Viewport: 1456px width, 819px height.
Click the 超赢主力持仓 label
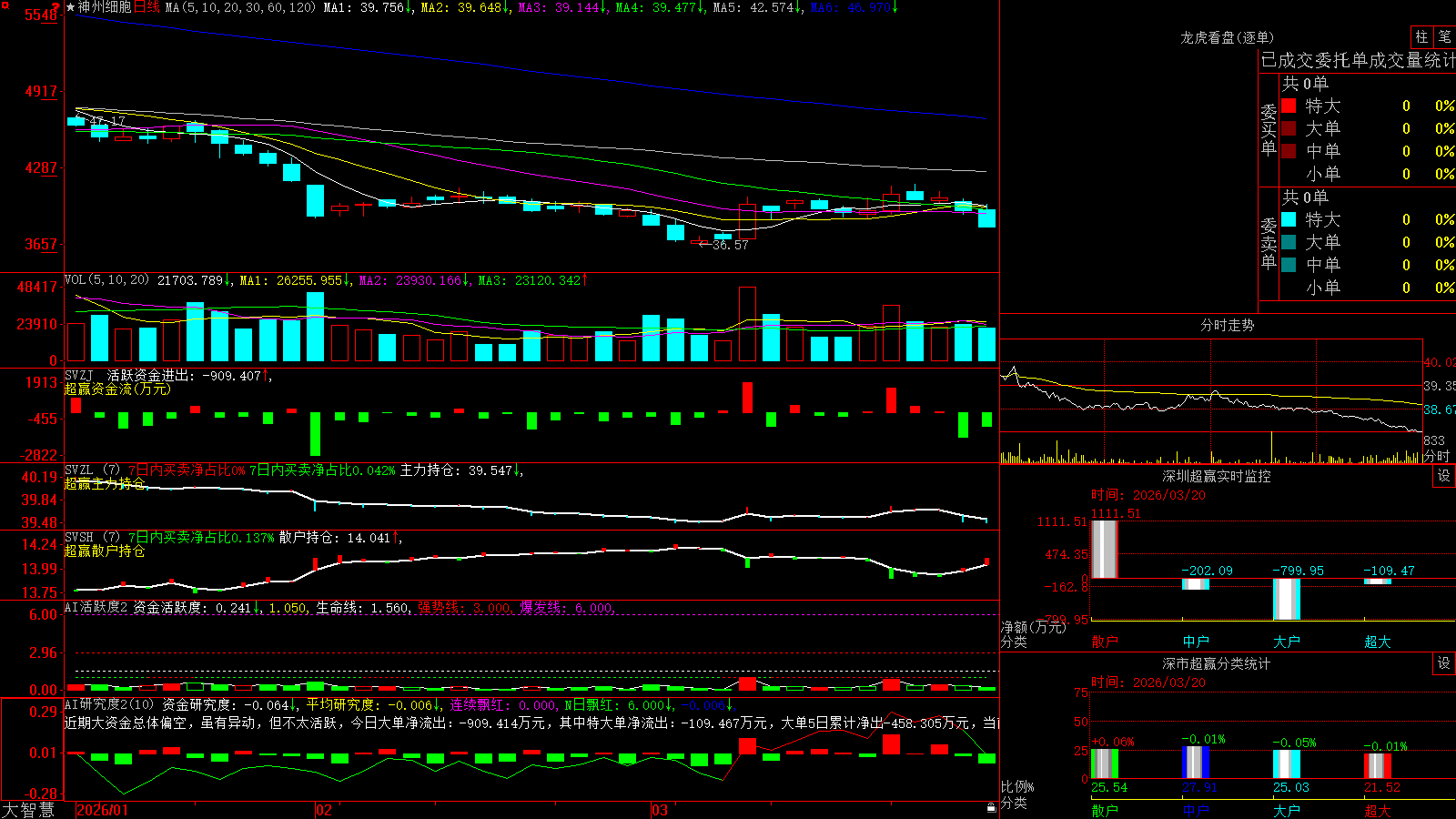(105, 484)
